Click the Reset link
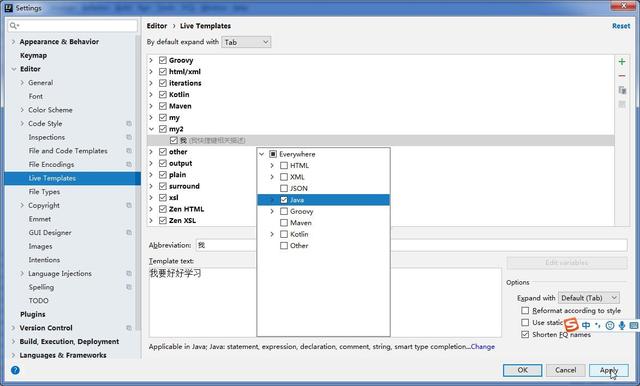Viewport: 640px width, 386px height. pyautogui.click(x=621, y=26)
